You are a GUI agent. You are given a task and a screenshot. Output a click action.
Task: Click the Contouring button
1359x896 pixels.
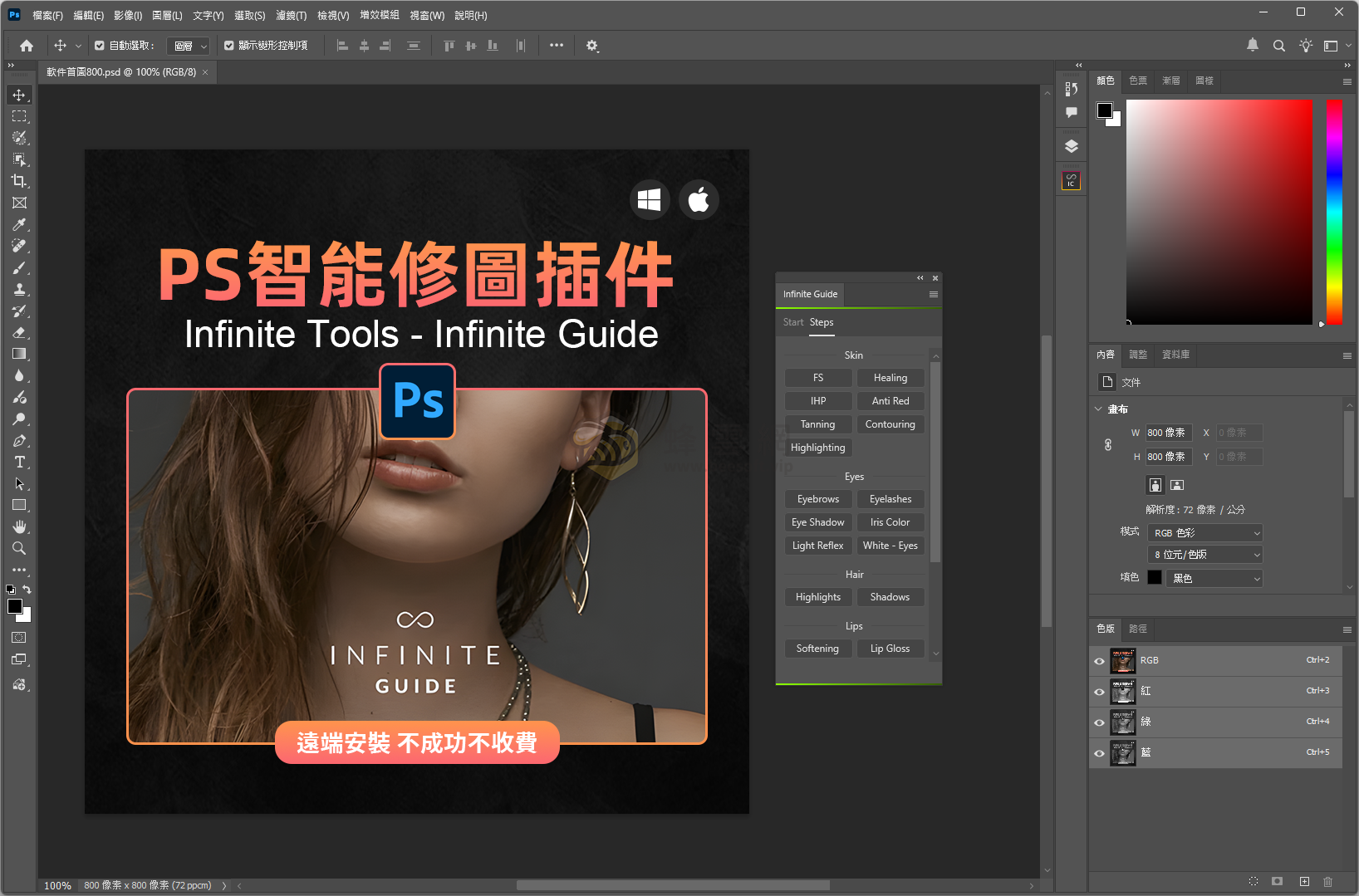pyautogui.click(x=890, y=424)
